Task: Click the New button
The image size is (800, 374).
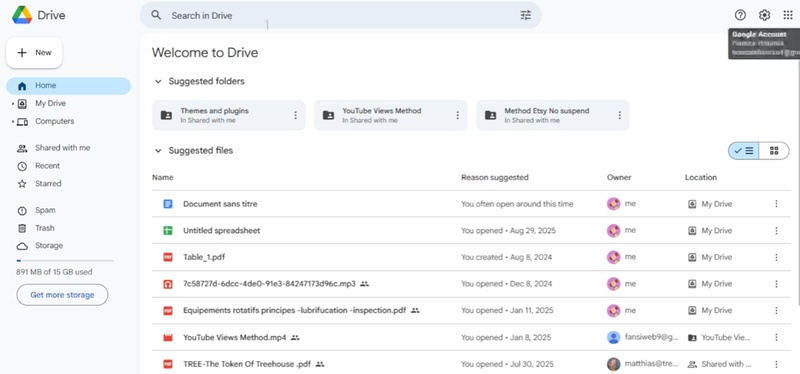Action: 34,53
